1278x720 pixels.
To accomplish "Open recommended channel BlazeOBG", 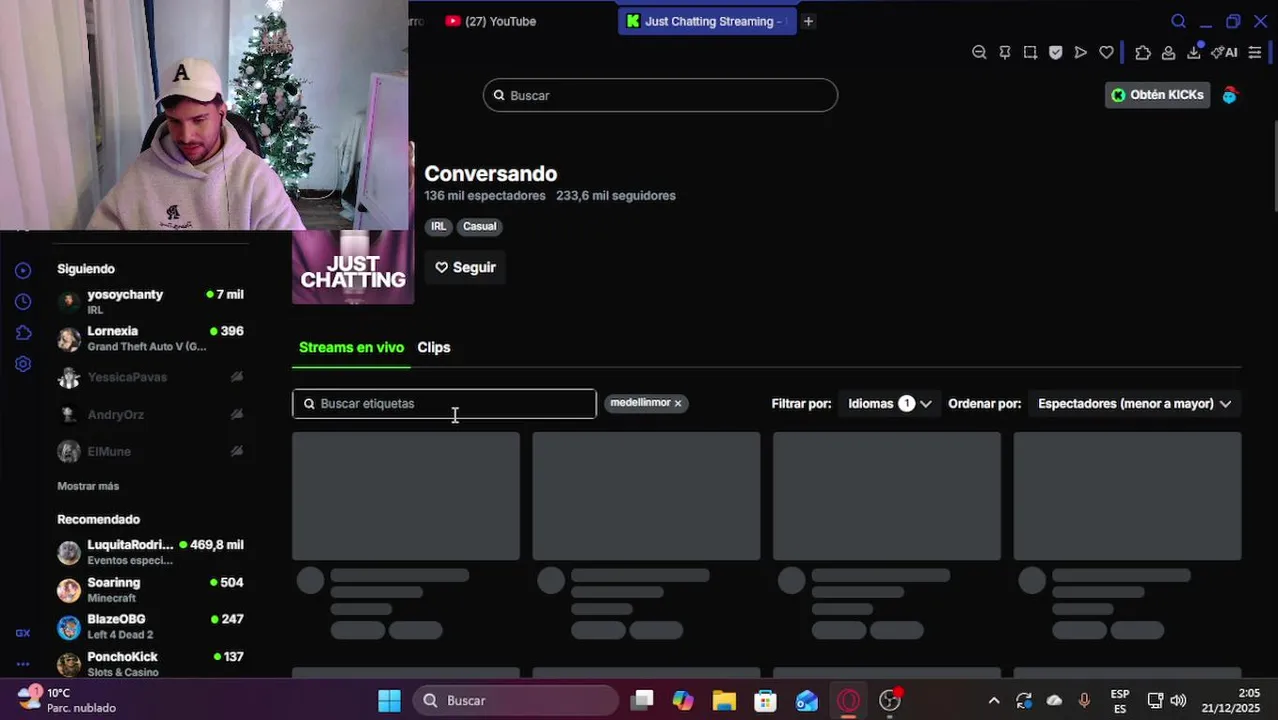I will 150,626.
